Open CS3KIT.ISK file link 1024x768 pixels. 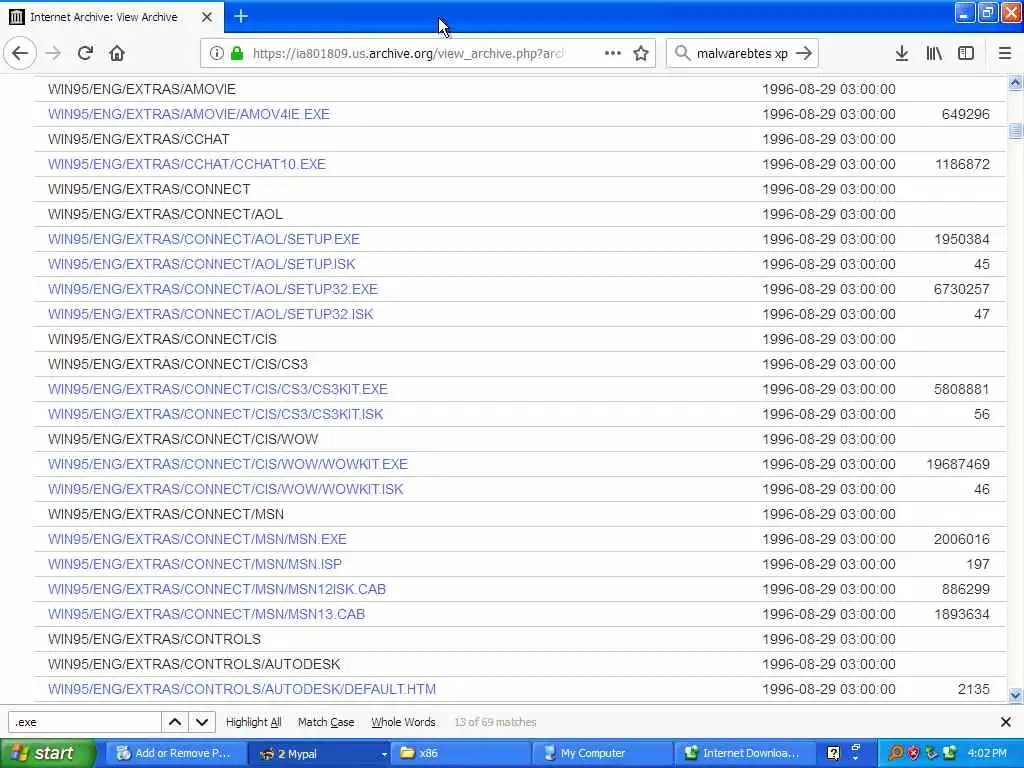pyautogui.click(x=216, y=414)
